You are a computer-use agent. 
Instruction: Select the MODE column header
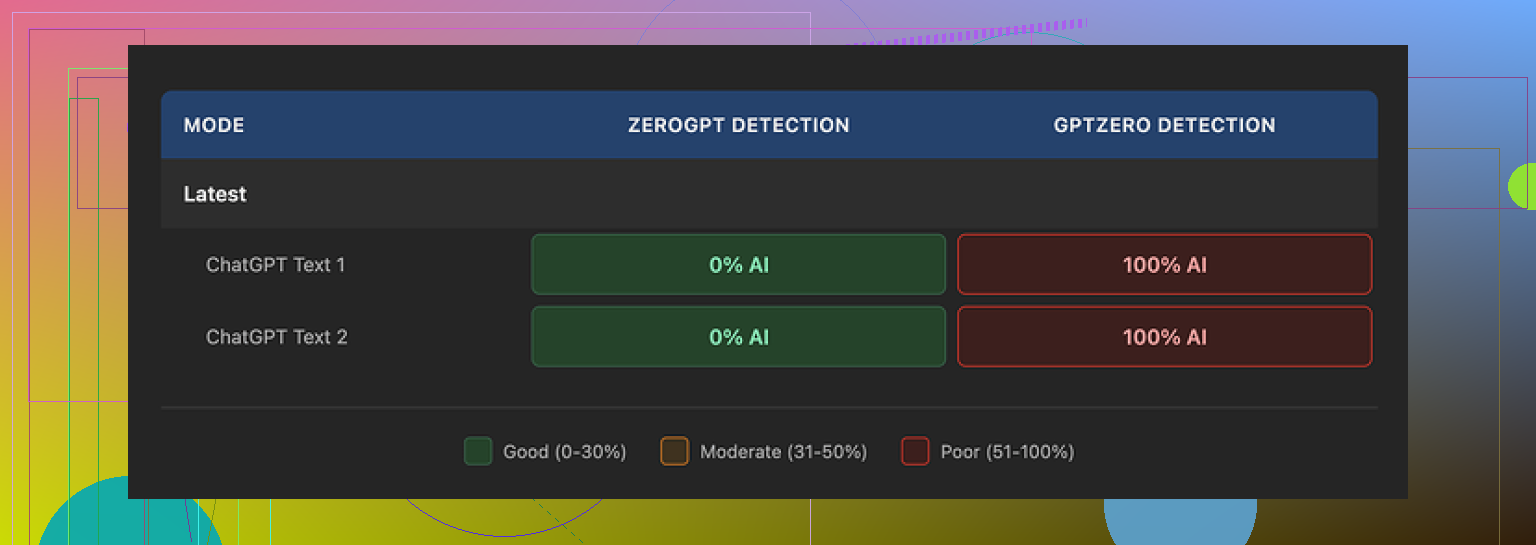(214, 125)
